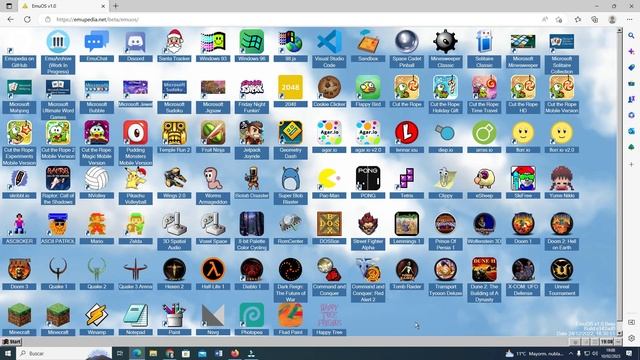Launch Mario icon
The width and height of the screenshot is (640, 360).
(x=97, y=224)
